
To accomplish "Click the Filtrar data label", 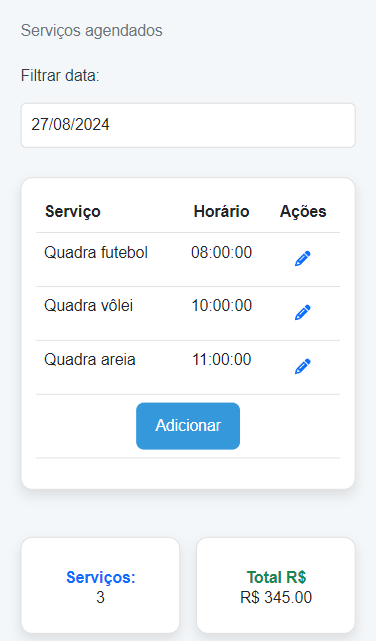I will (x=60, y=76).
